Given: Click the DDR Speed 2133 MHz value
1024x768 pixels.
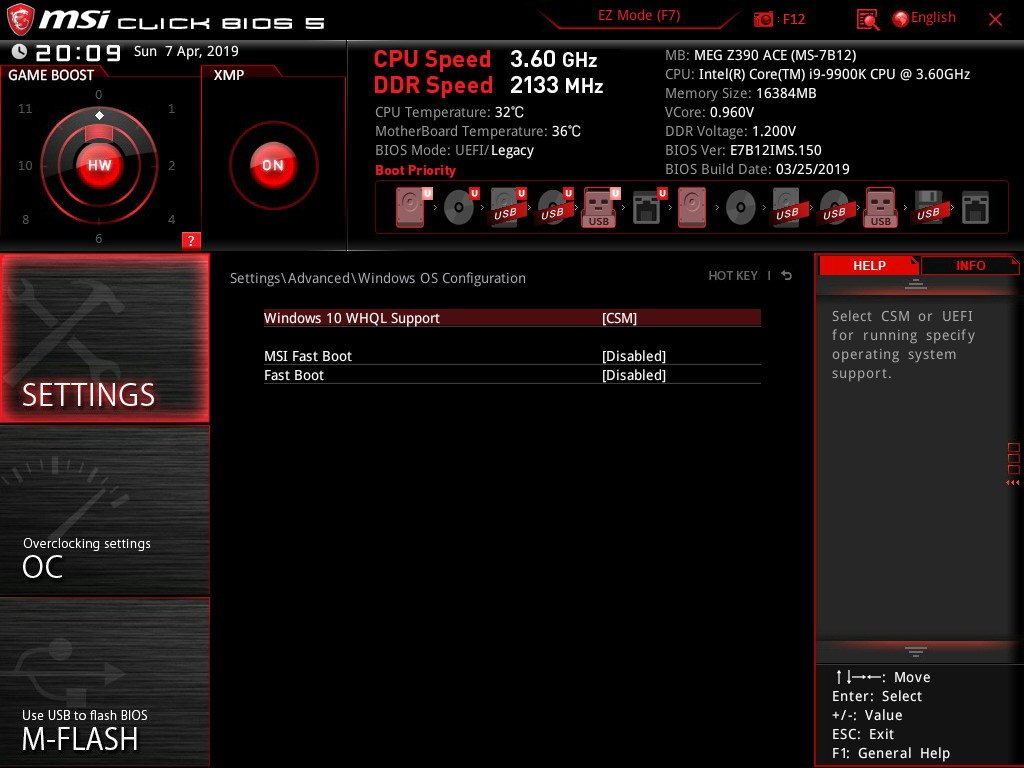Looking at the screenshot, I should coord(556,85).
